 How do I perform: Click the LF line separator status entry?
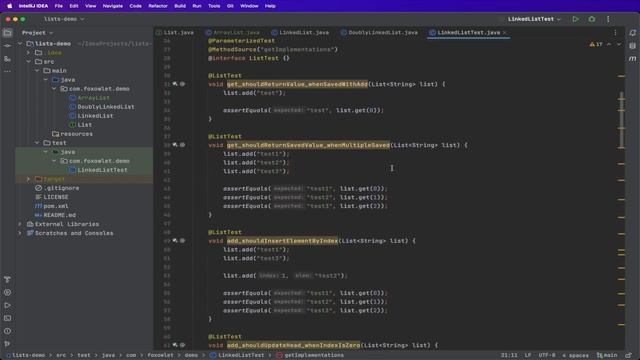[x=528, y=356]
